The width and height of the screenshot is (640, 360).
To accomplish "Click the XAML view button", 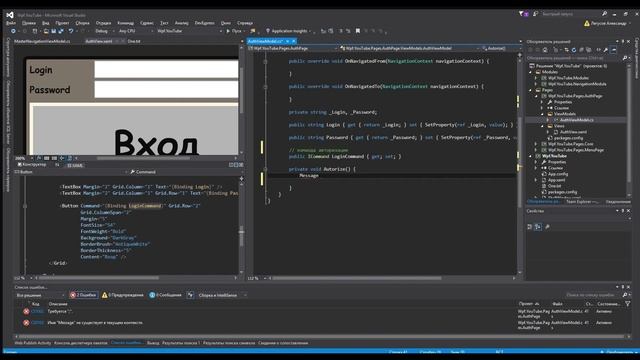I will (75, 165).
